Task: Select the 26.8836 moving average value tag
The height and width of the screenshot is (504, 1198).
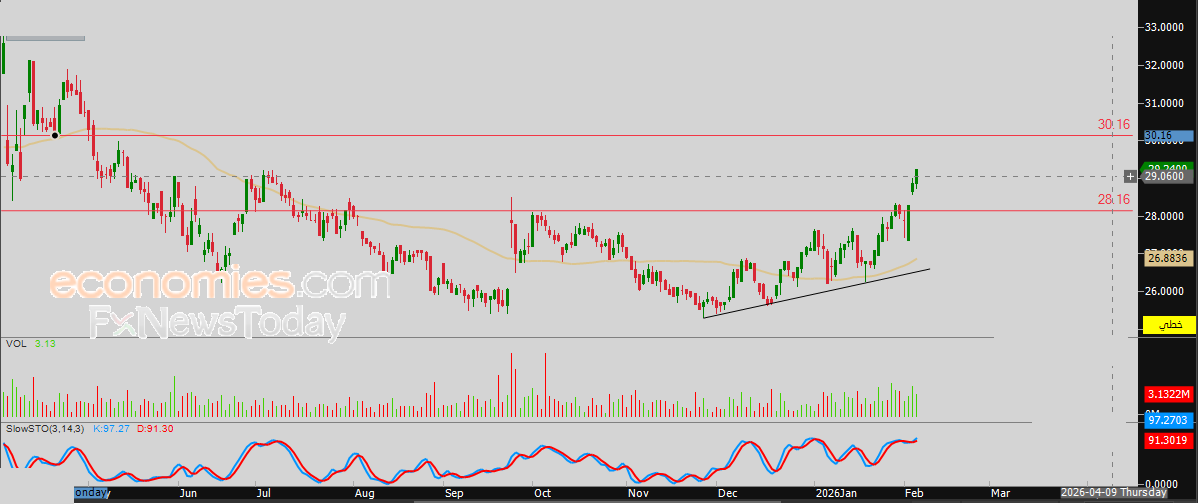Action: (x=1168, y=259)
